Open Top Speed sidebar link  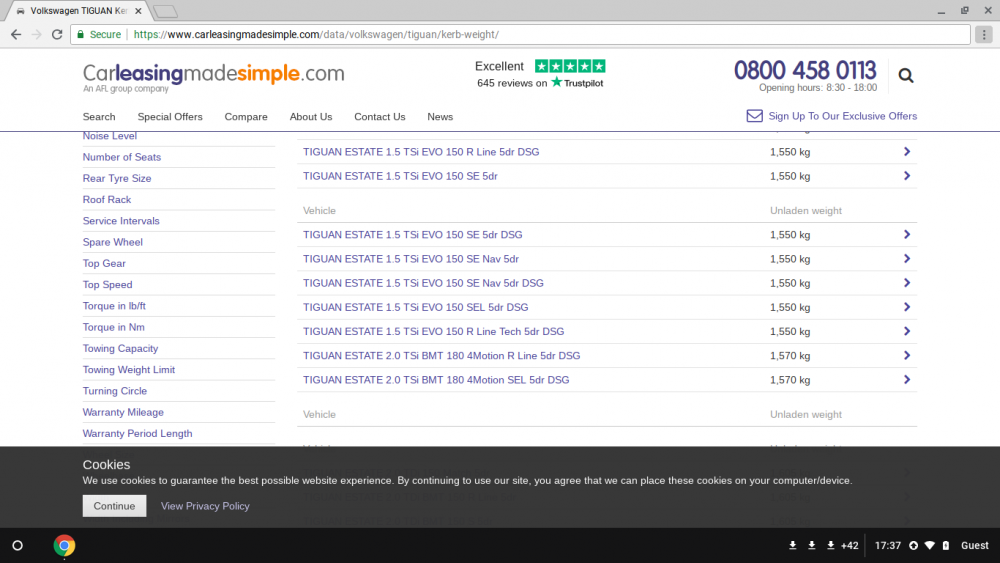coord(107,284)
